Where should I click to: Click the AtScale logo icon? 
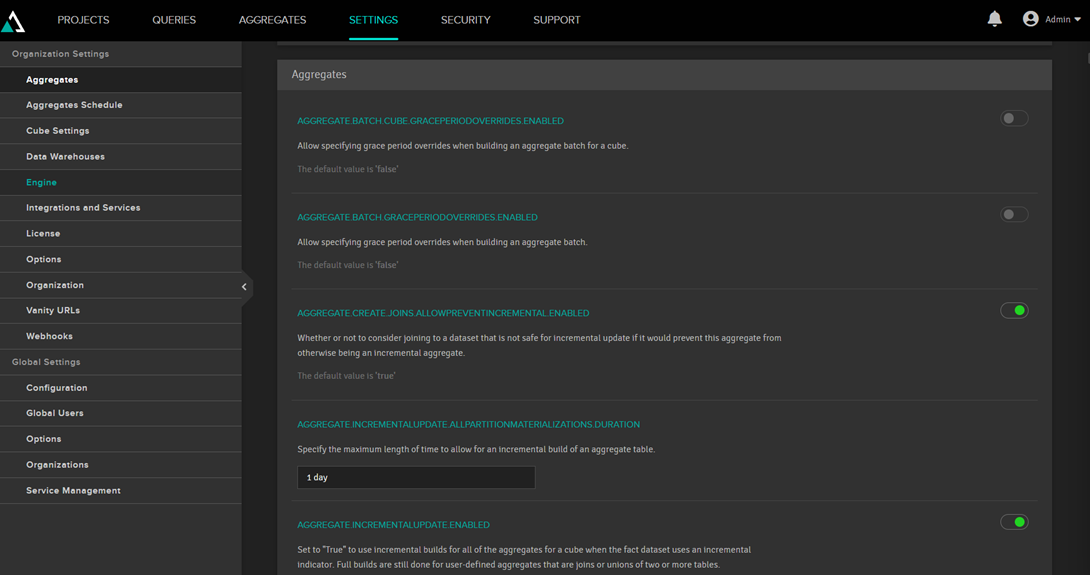(14, 21)
